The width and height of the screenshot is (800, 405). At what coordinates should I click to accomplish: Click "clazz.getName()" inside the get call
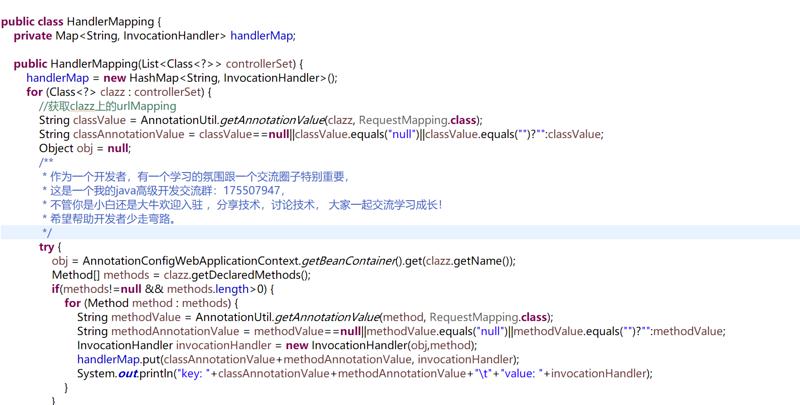pos(467,261)
